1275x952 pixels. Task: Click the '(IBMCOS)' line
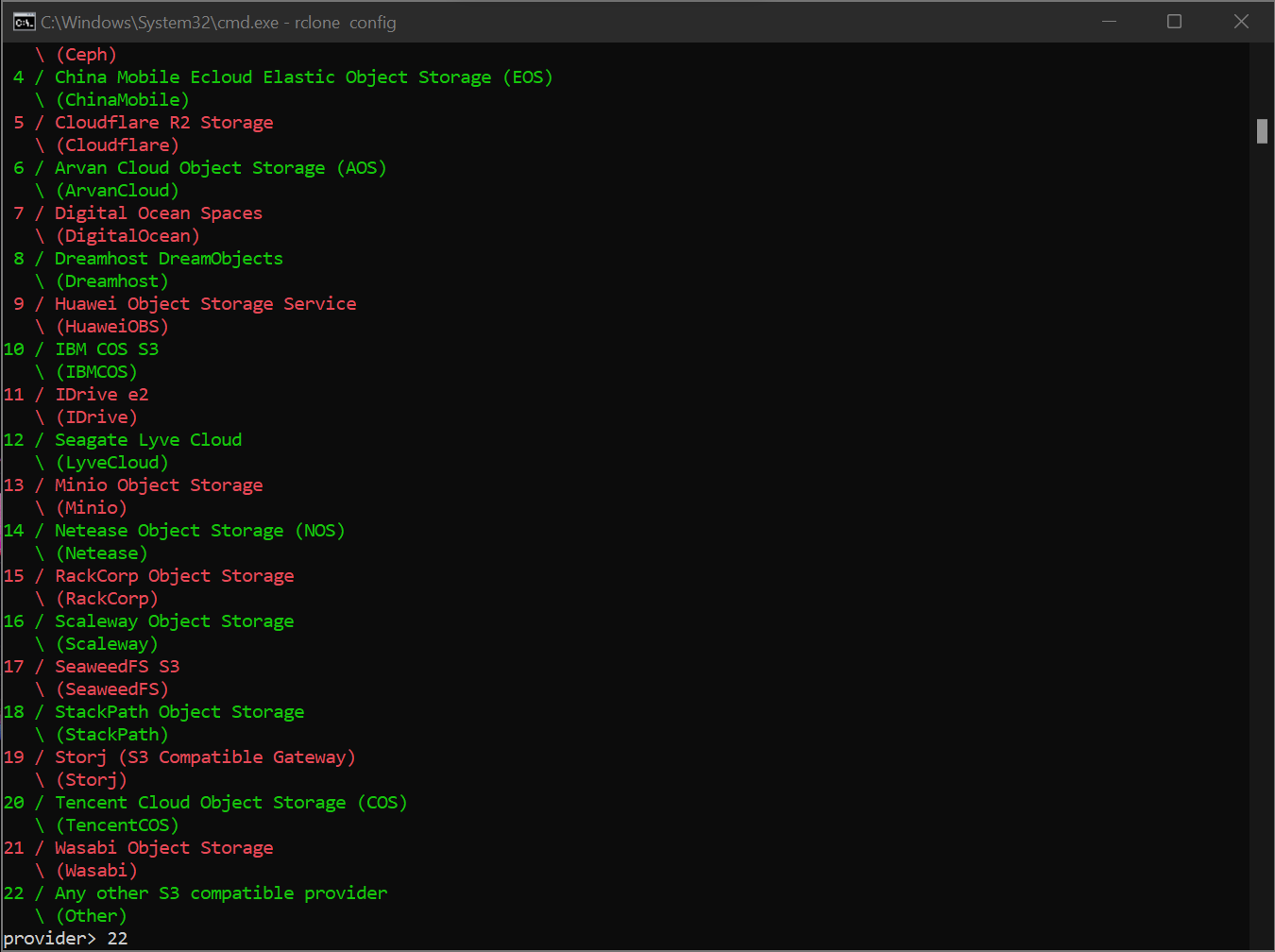pos(96,372)
